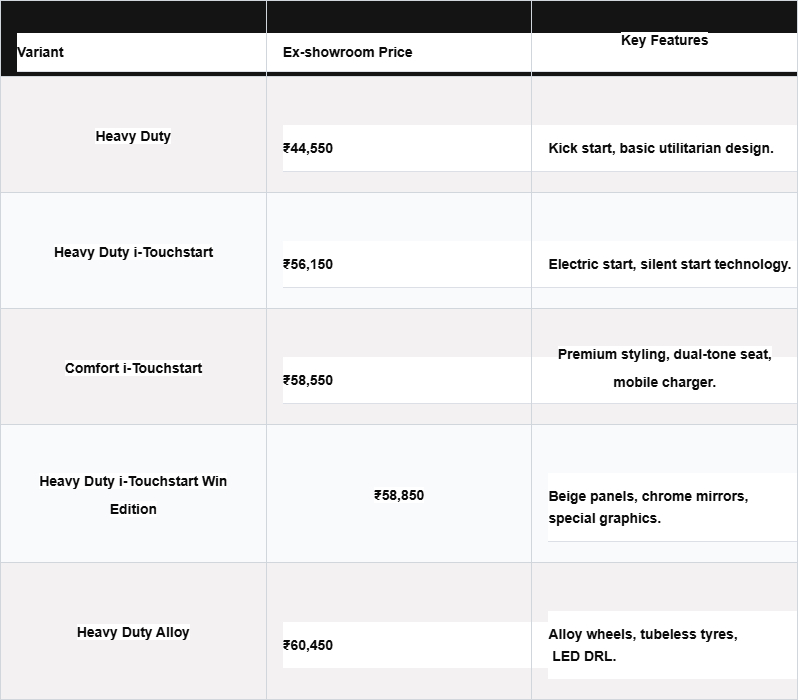Select the Heavy Duty variant cell
Image resolution: width=798 pixels, height=700 pixels.
[x=133, y=136]
